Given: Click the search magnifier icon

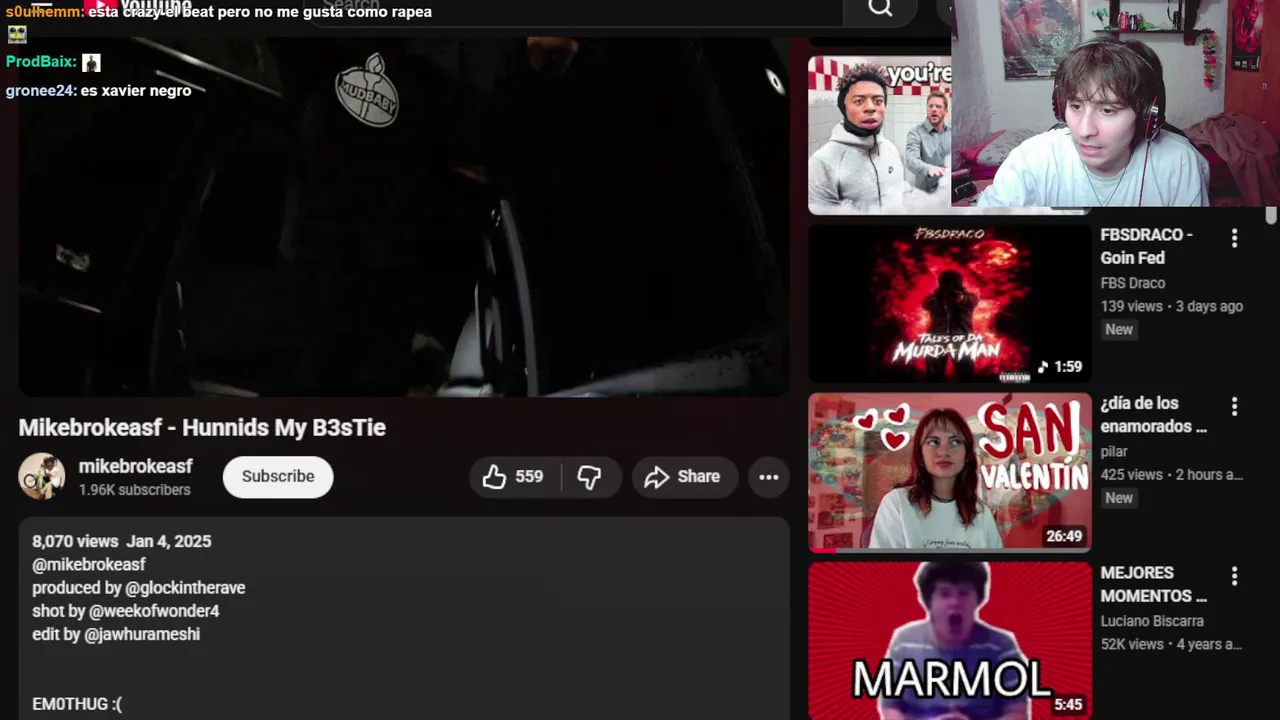Looking at the screenshot, I should (880, 8).
